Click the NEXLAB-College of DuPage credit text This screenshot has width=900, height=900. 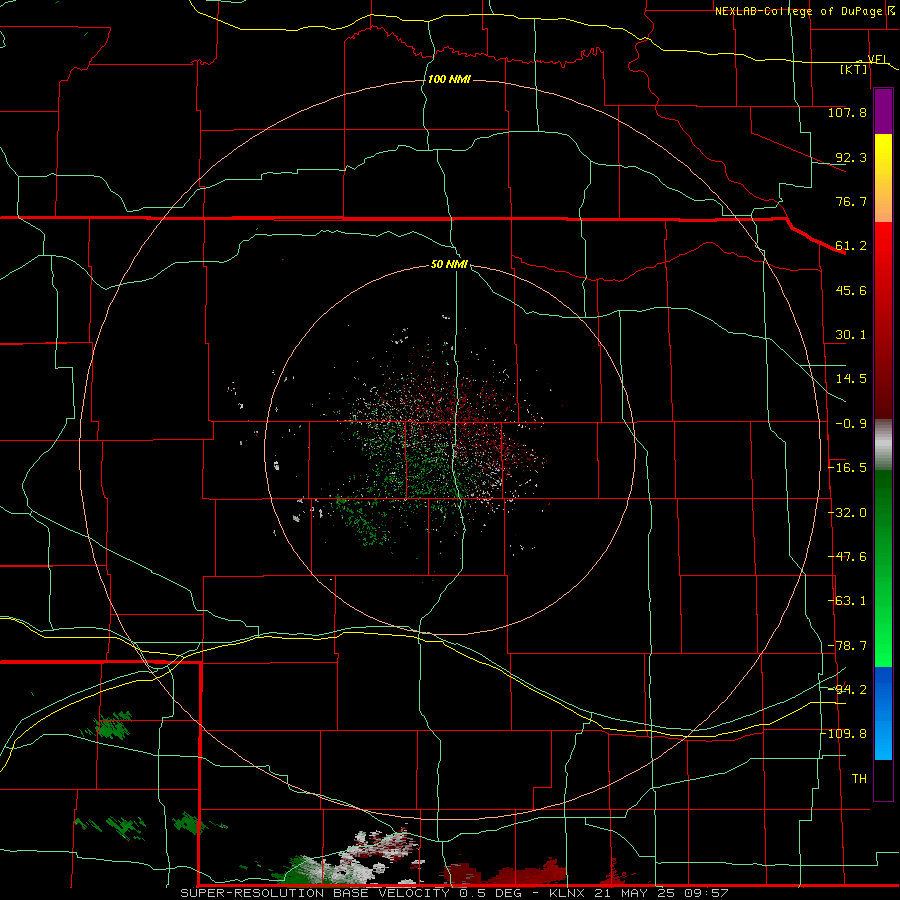coord(799,11)
